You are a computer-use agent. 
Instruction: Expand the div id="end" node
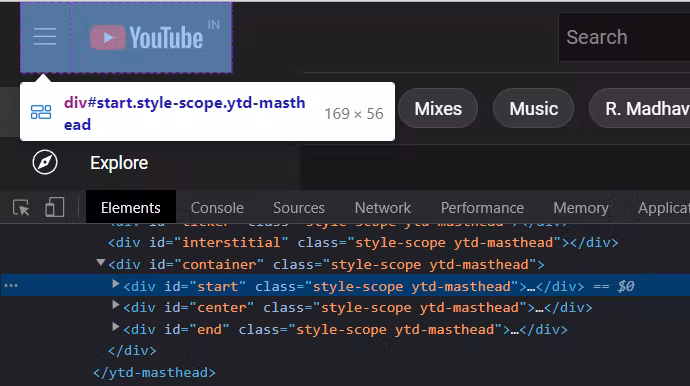click(x=116, y=327)
